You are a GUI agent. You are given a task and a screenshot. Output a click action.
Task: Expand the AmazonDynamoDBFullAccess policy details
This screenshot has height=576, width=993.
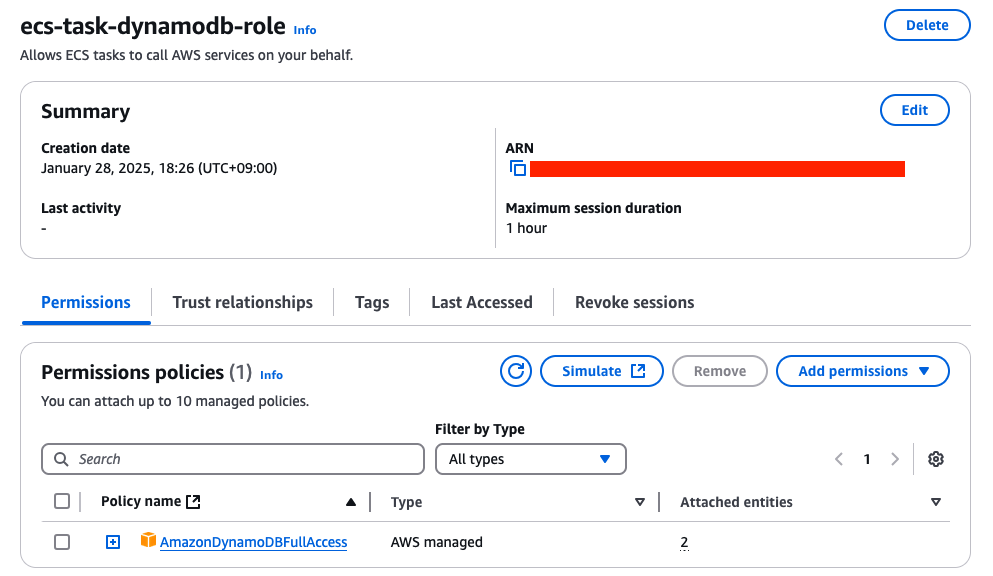click(x=113, y=542)
